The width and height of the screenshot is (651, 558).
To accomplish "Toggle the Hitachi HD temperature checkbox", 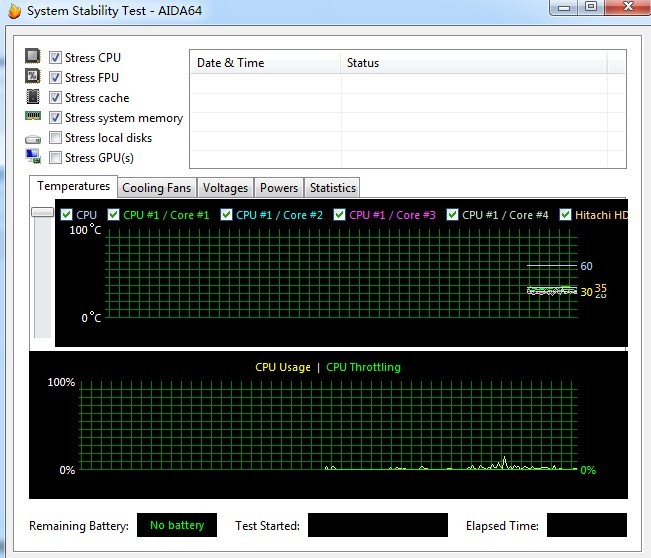I will [x=565, y=215].
